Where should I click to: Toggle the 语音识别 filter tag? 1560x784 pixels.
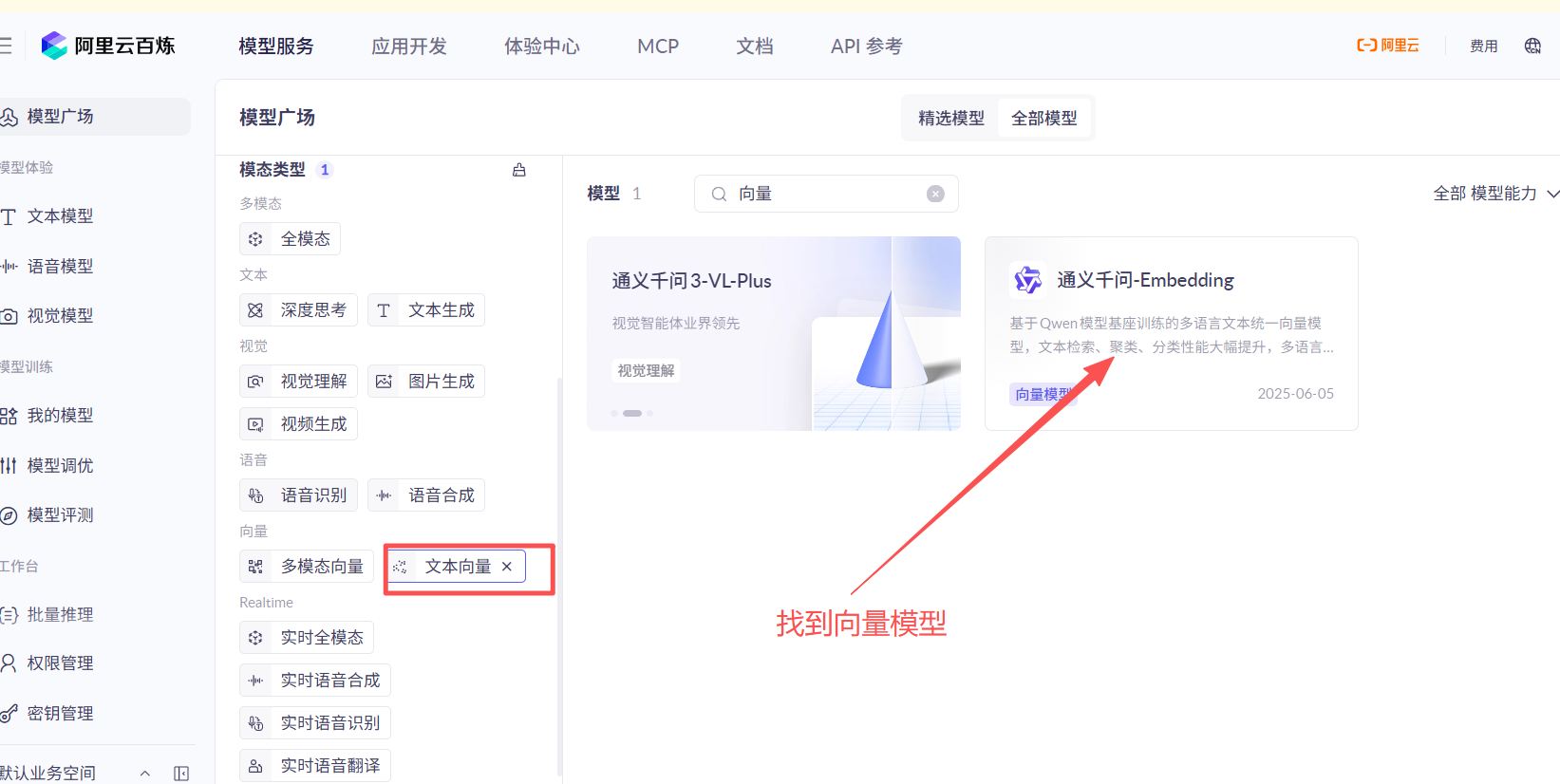pos(298,495)
